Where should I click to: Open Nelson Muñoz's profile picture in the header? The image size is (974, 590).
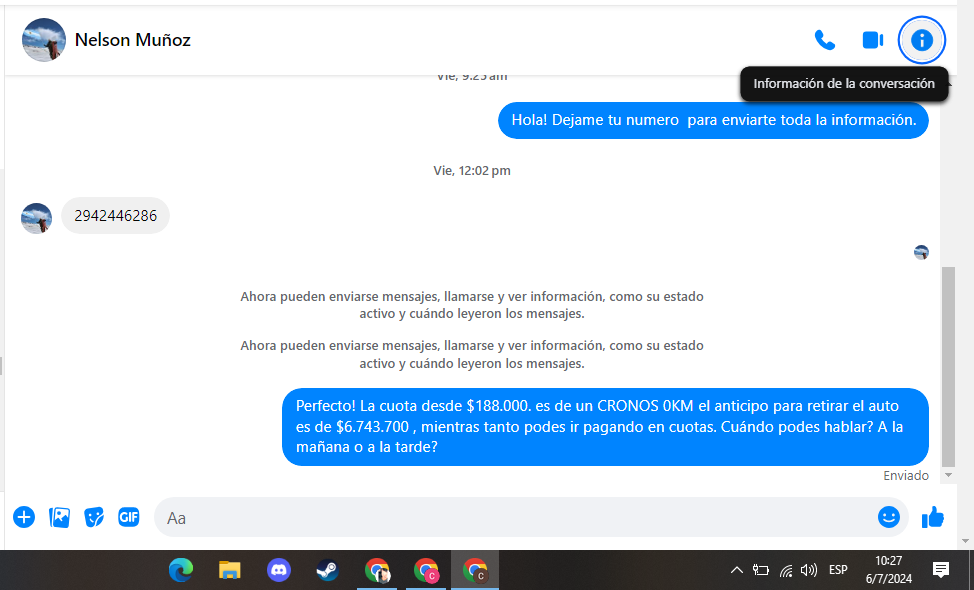[43, 40]
